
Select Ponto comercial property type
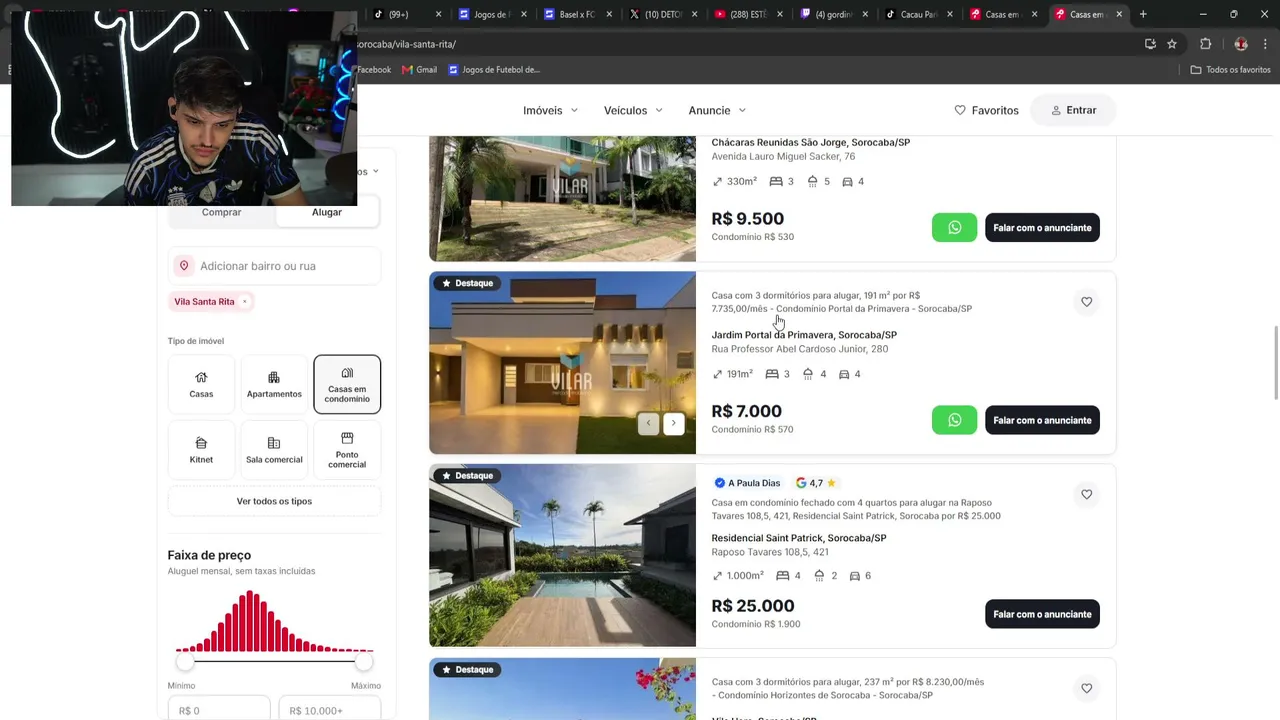point(347,450)
